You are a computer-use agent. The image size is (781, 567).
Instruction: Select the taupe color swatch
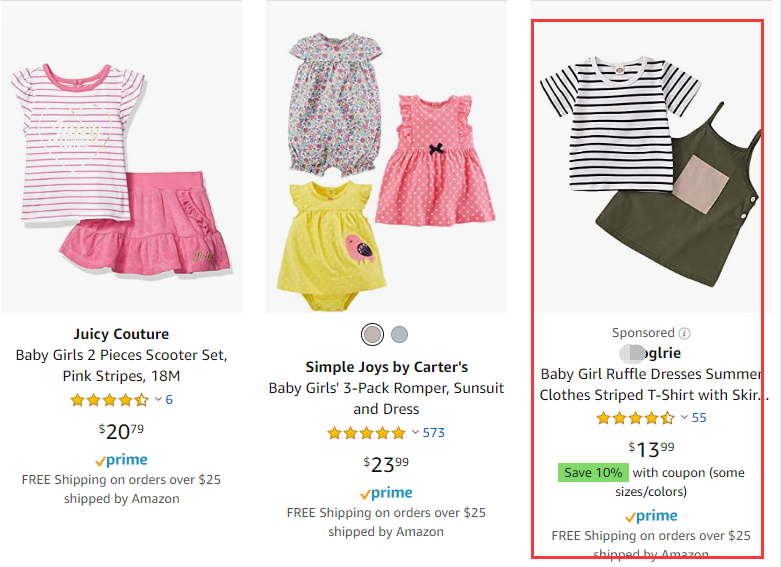tap(373, 334)
